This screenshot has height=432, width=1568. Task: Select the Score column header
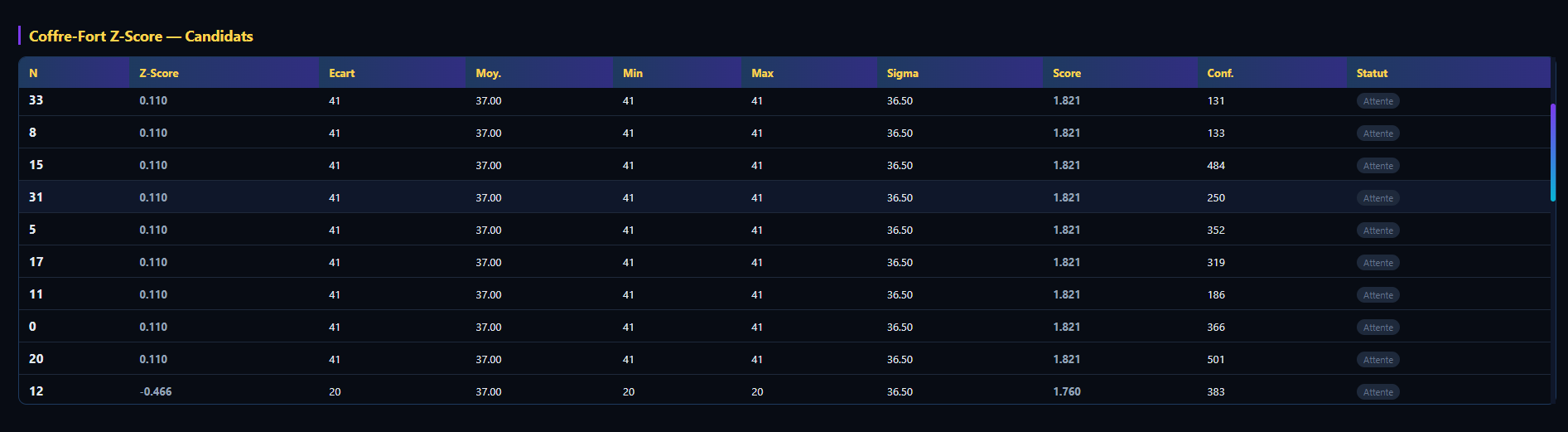(1120, 73)
